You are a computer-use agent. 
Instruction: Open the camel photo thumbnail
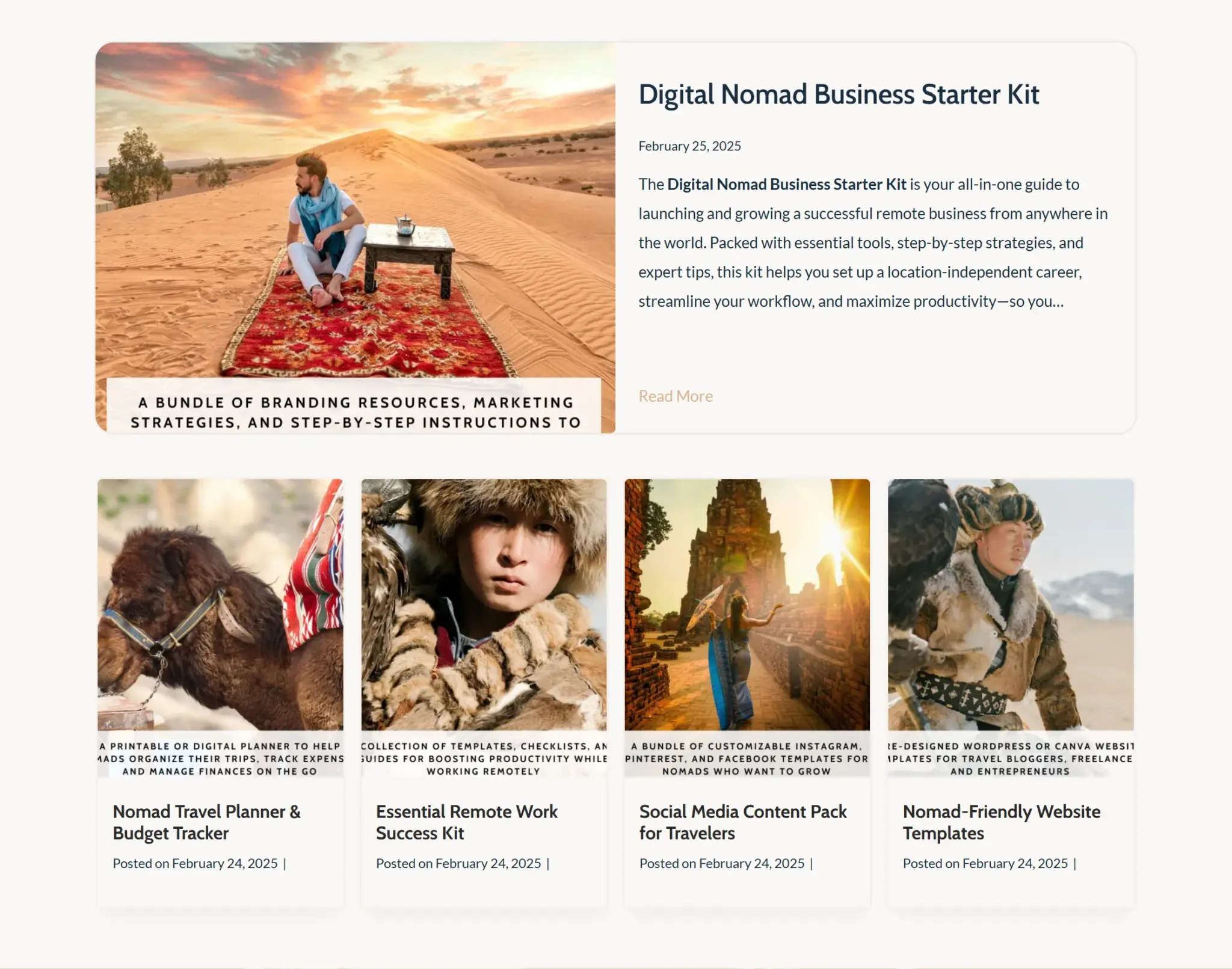(220, 604)
